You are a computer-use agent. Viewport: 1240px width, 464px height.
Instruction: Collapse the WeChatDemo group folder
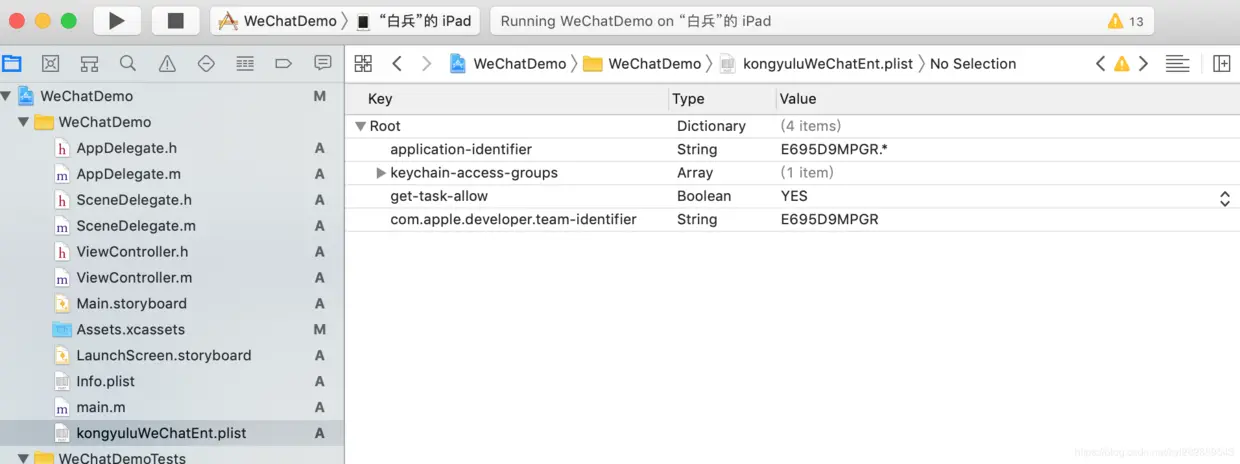pos(23,122)
